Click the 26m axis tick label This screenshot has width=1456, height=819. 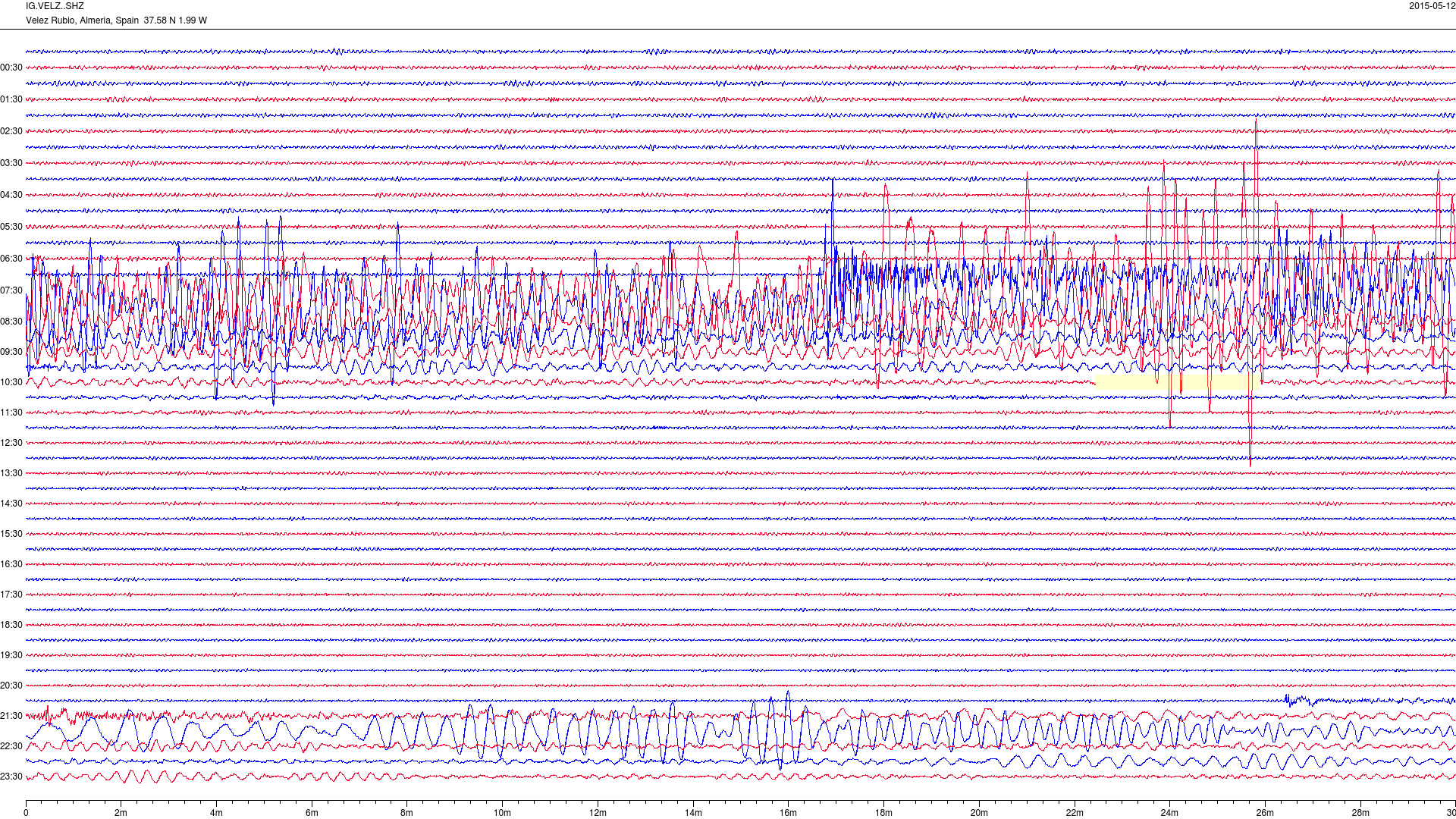(x=1265, y=813)
